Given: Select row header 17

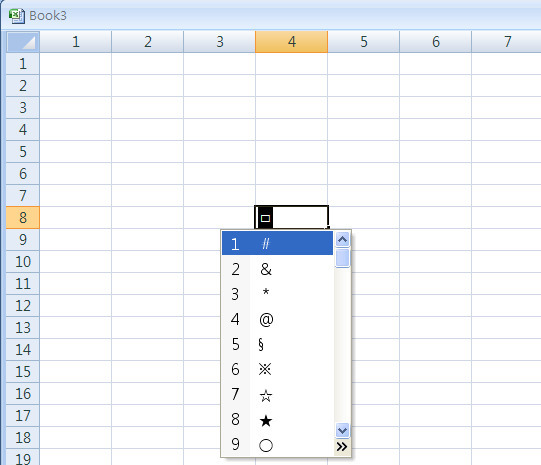Looking at the screenshot, I should click(x=23, y=416).
